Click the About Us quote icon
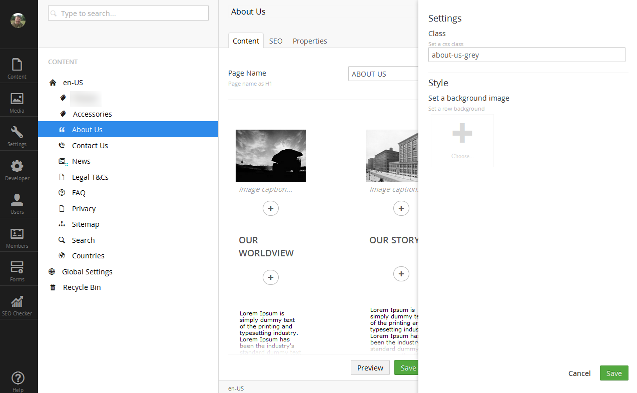Viewport: 637px width, 393px height. (x=62, y=130)
